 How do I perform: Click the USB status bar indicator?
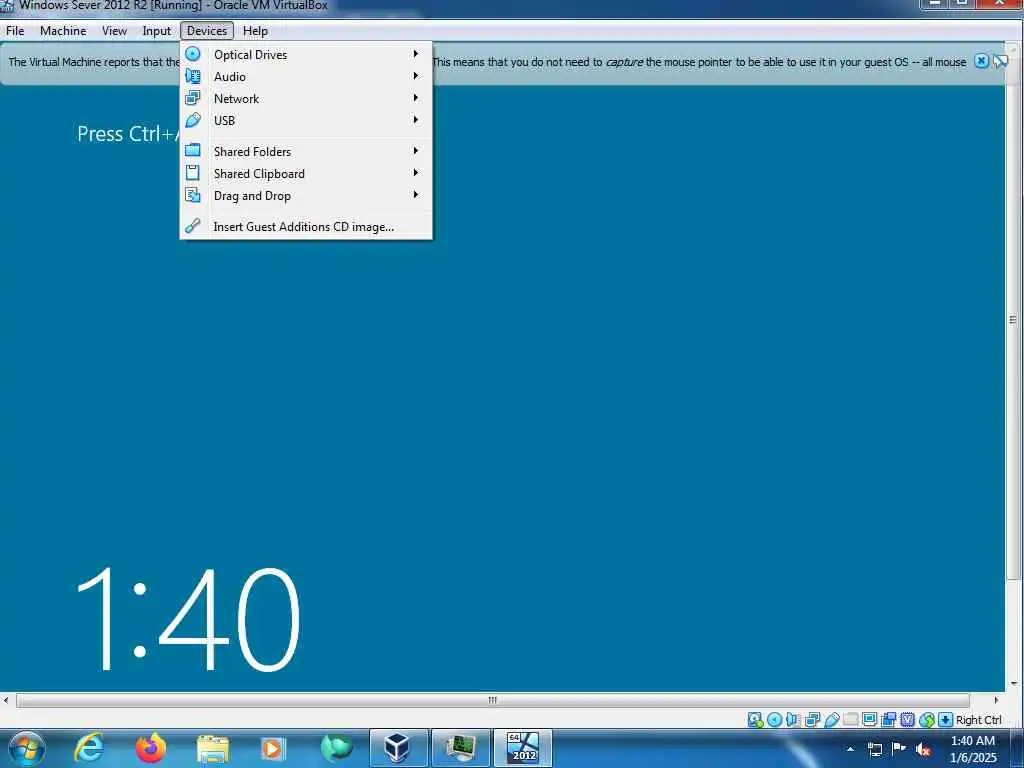831,720
